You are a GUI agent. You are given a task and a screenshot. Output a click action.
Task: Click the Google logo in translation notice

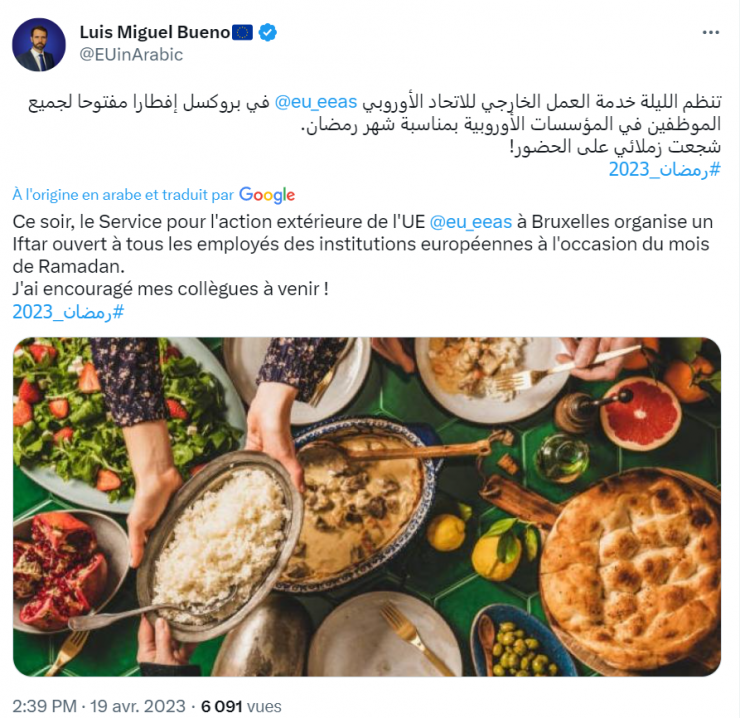(267, 195)
